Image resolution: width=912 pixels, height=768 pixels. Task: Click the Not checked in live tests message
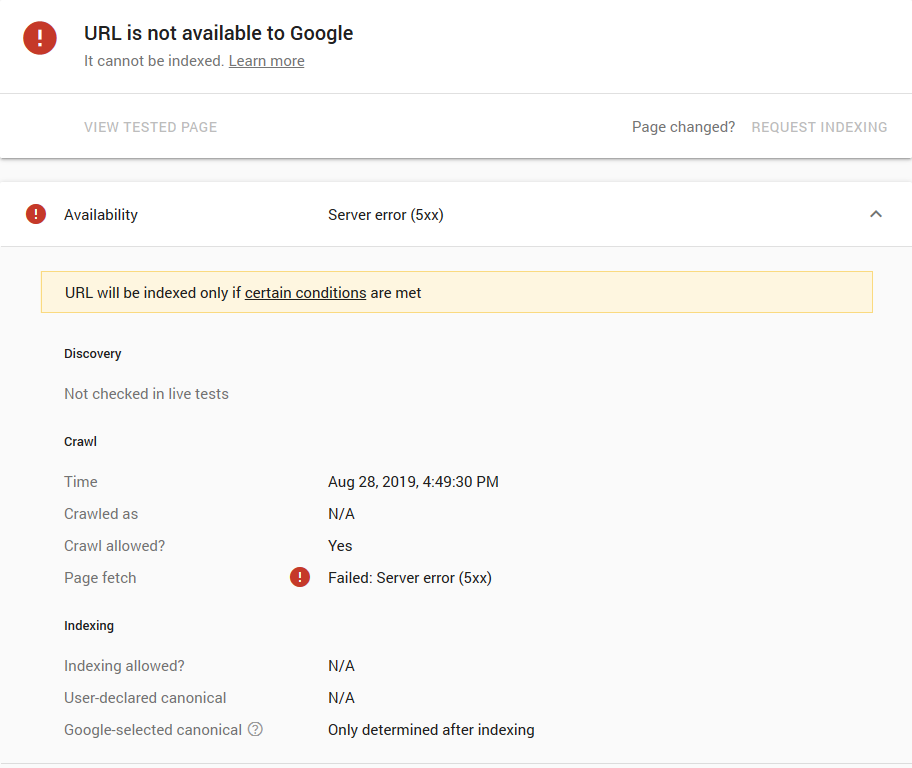click(146, 393)
